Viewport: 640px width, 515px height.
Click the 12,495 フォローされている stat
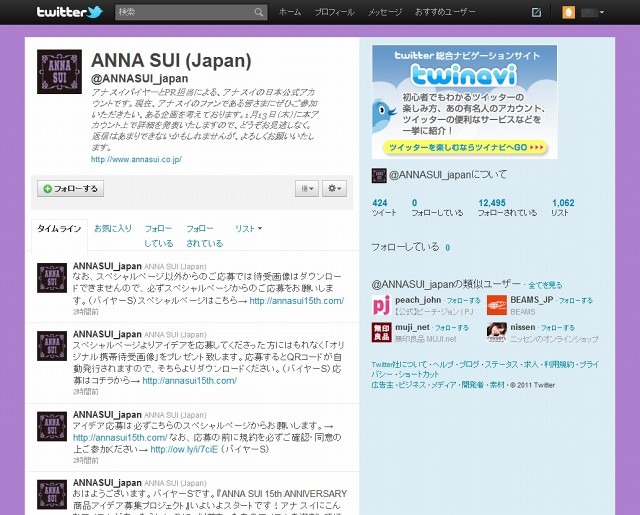[x=507, y=207]
